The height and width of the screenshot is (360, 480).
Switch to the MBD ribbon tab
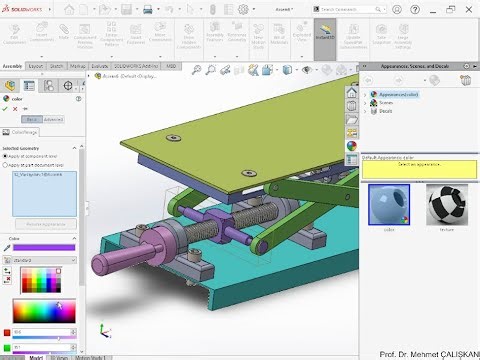171,66
